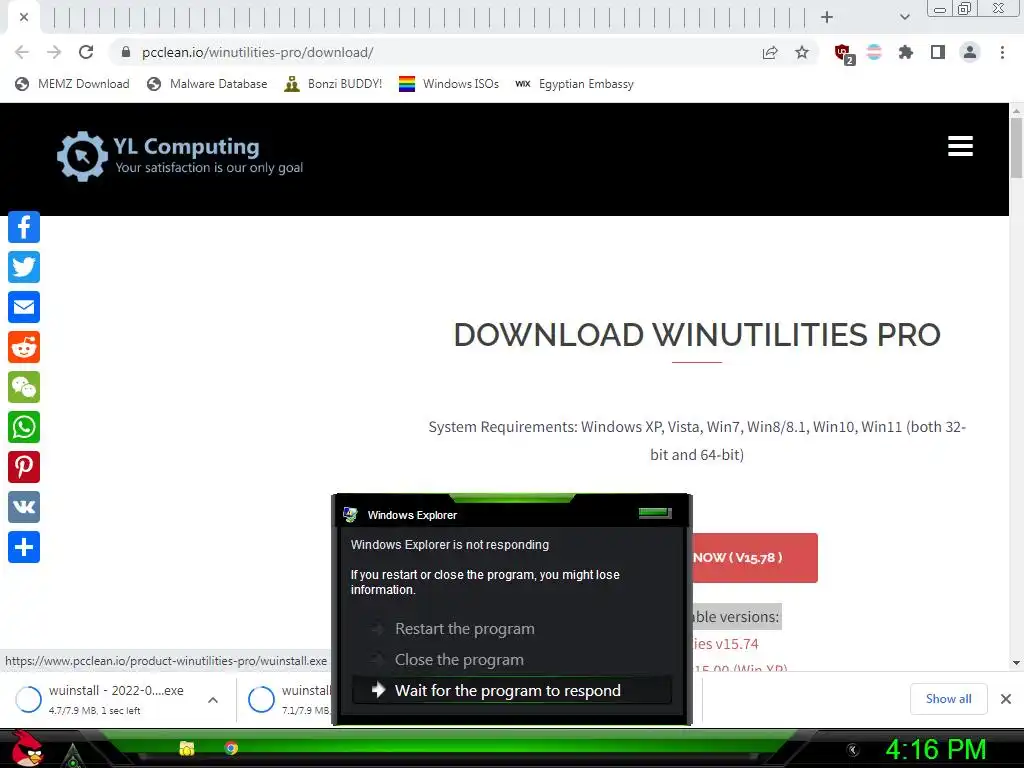The image size is (1024, 768).
Task: Open file explorer from taskbar
Action: 187,748
